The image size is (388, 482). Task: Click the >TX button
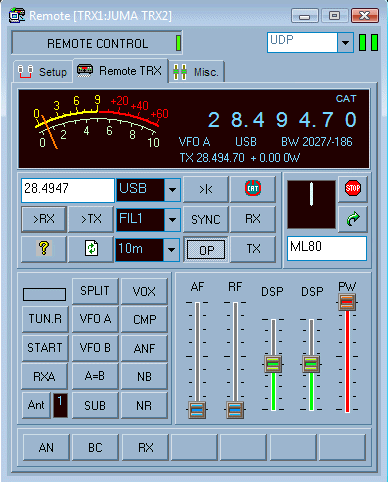pyautogui.click(x=91, y=219)
